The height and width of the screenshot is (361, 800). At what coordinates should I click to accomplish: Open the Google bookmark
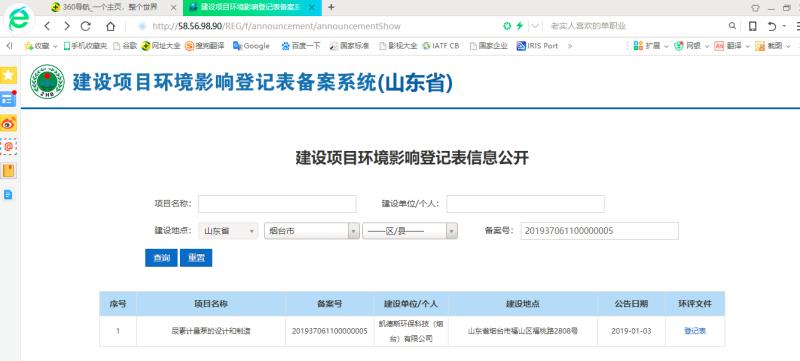click(251, 46)
